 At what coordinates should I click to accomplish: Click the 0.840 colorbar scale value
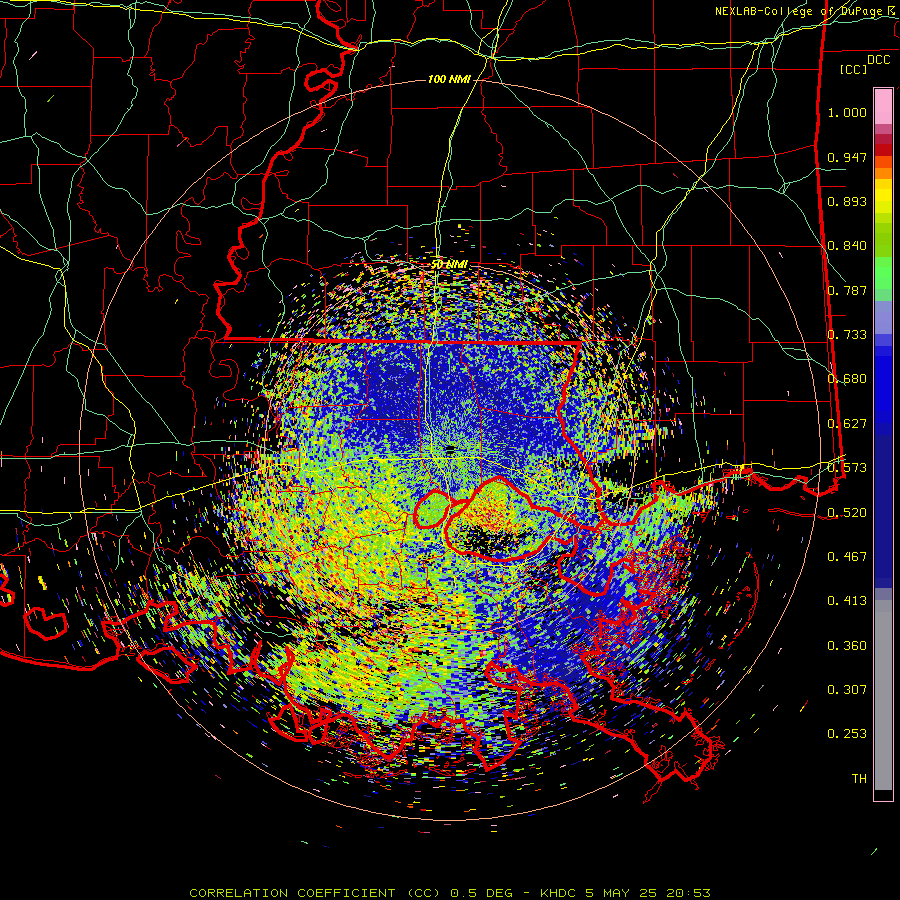847,246
